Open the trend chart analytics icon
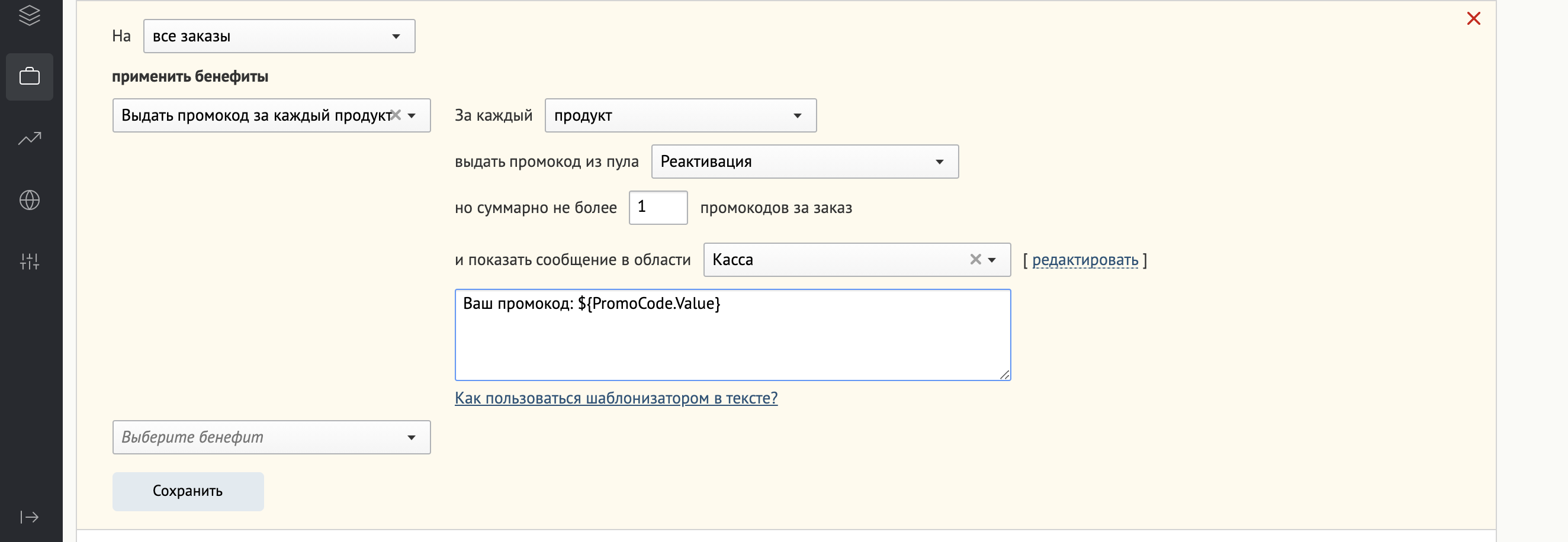Screen dimensions: 1568x542 [x=29, y=138]
